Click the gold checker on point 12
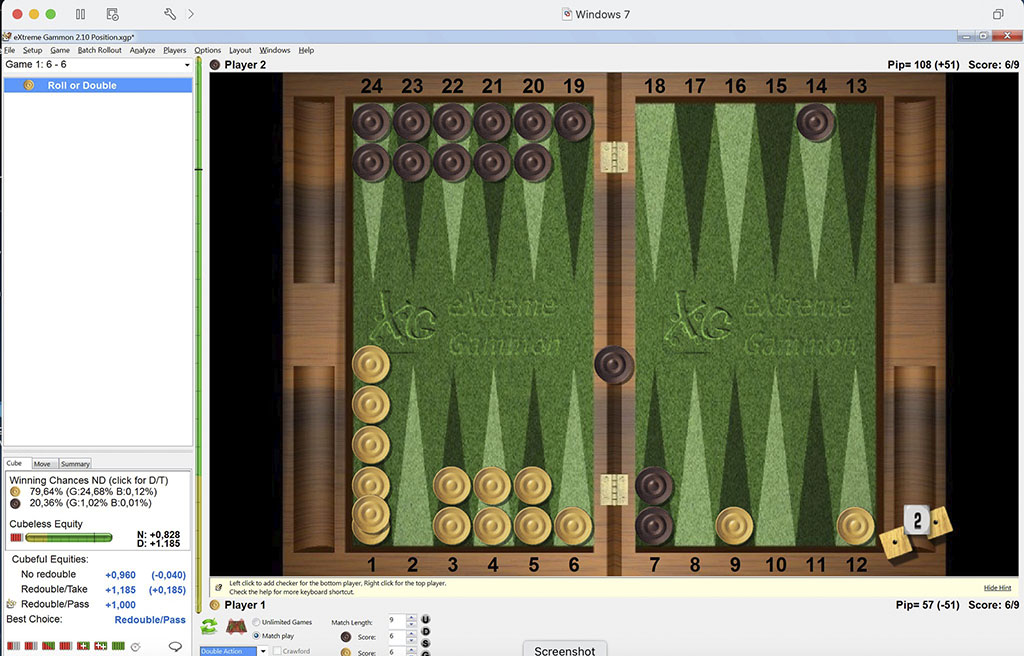 point(856,526)
